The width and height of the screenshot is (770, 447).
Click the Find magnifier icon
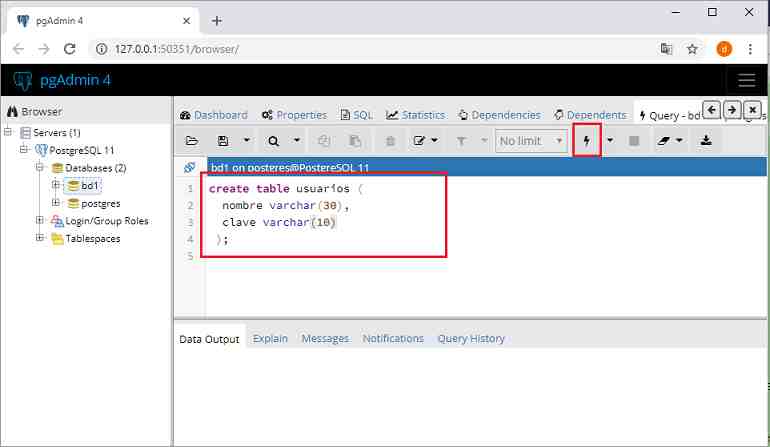click(274, 141)
